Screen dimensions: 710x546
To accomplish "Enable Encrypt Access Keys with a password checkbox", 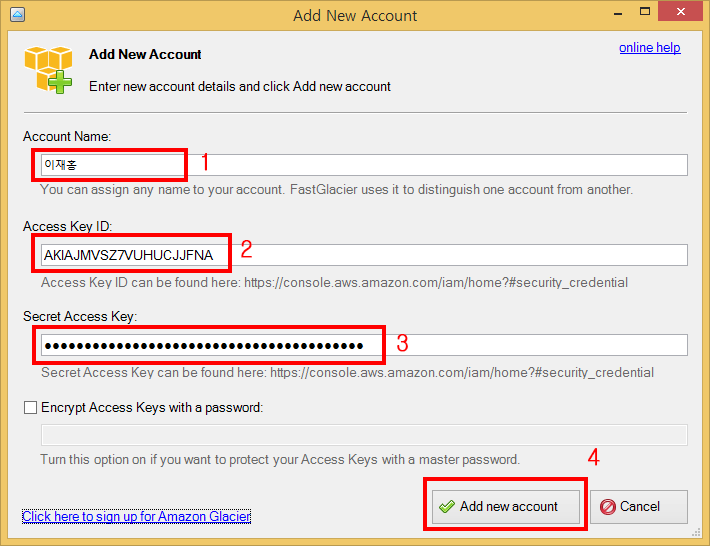I will click(29, 408).
